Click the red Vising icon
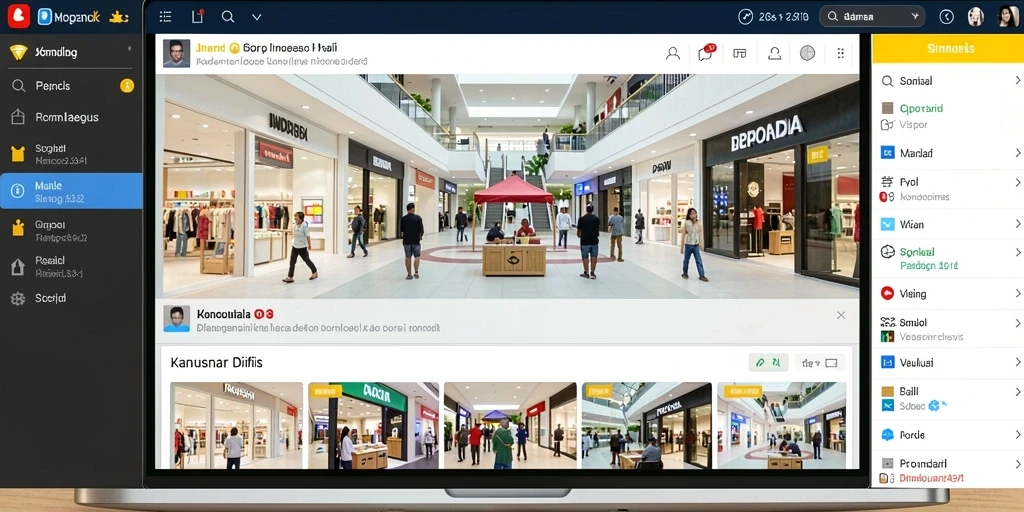This screenshot has height=512, width=1024. point(887,293)
